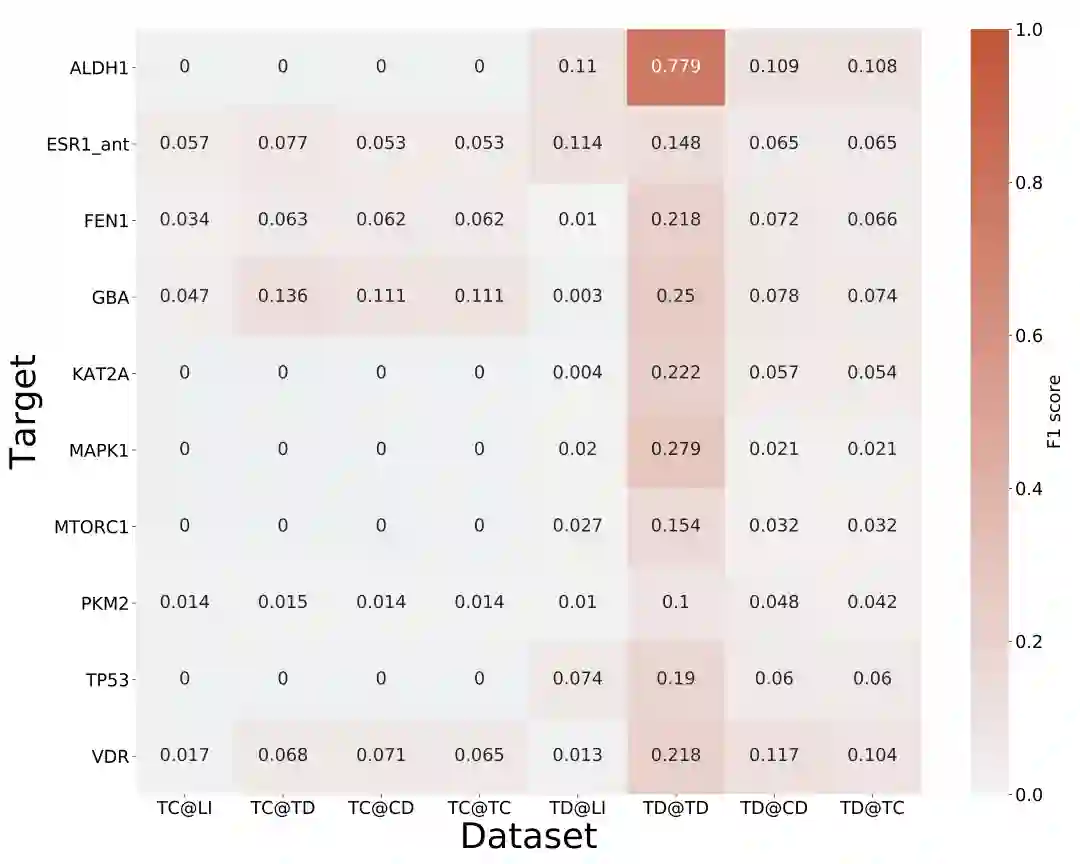Viewport: 1080px width, 864px height.
Task: Select the MTORC1 row label
Action: coord(91,526)
